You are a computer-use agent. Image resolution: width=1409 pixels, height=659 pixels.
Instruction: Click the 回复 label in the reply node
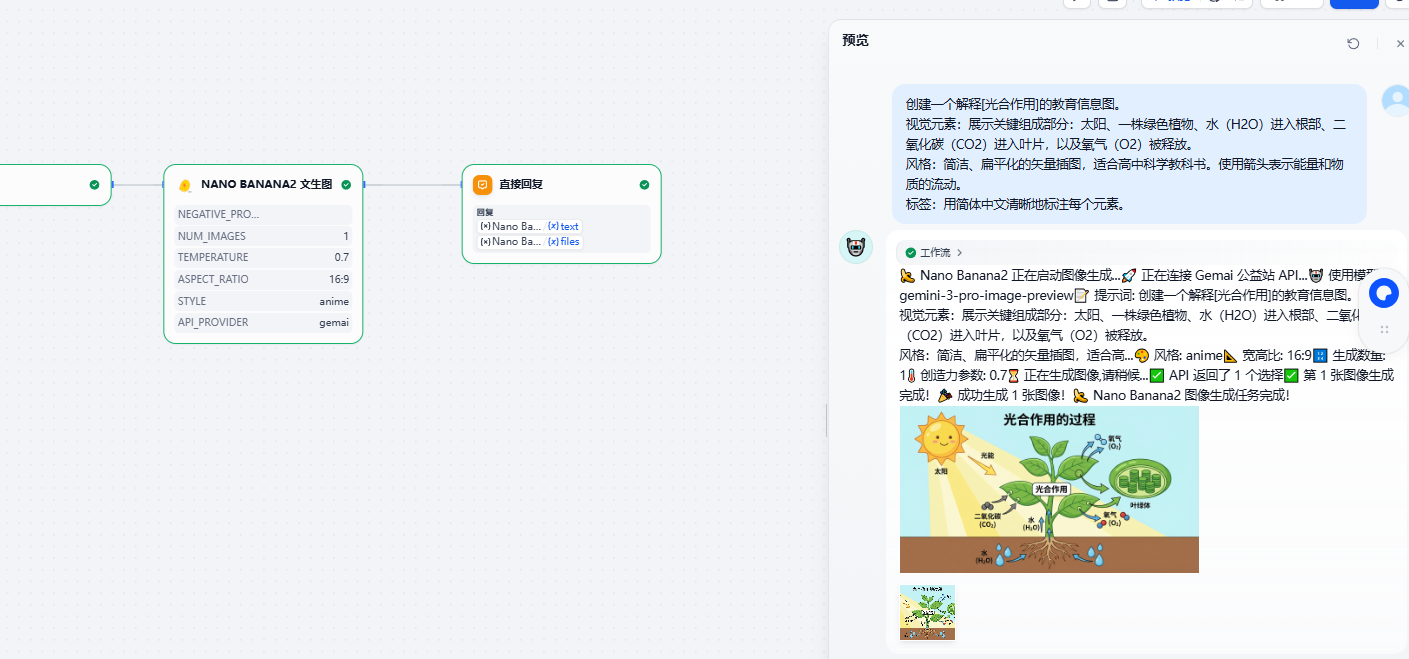(485, 212)
